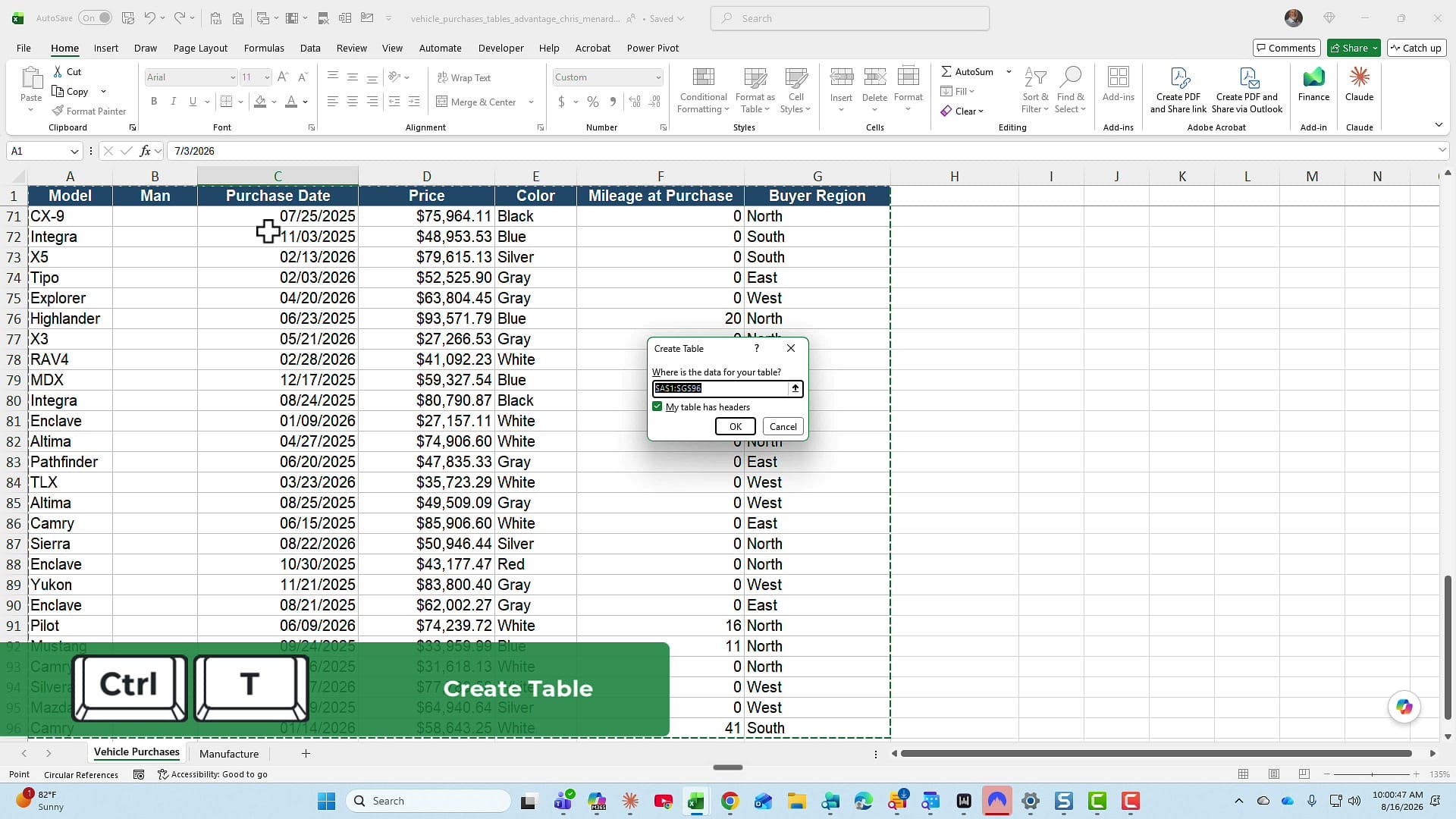
Task: Expand the formula bar
Action: tap(1442, 150)
